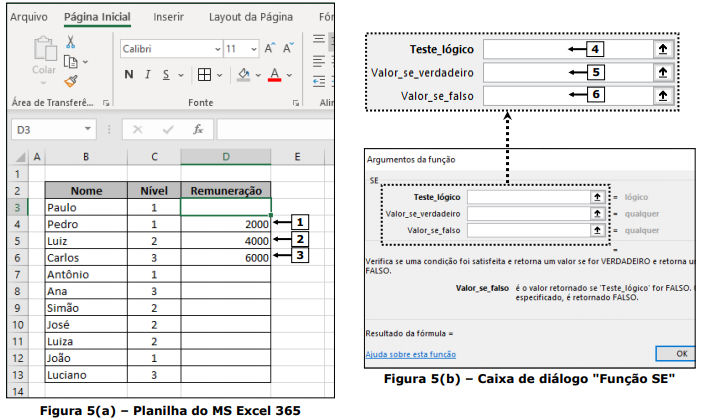Click the red font color swatch
The width and height of the screenshot is (703, 420).
click(x=275, y=75)
